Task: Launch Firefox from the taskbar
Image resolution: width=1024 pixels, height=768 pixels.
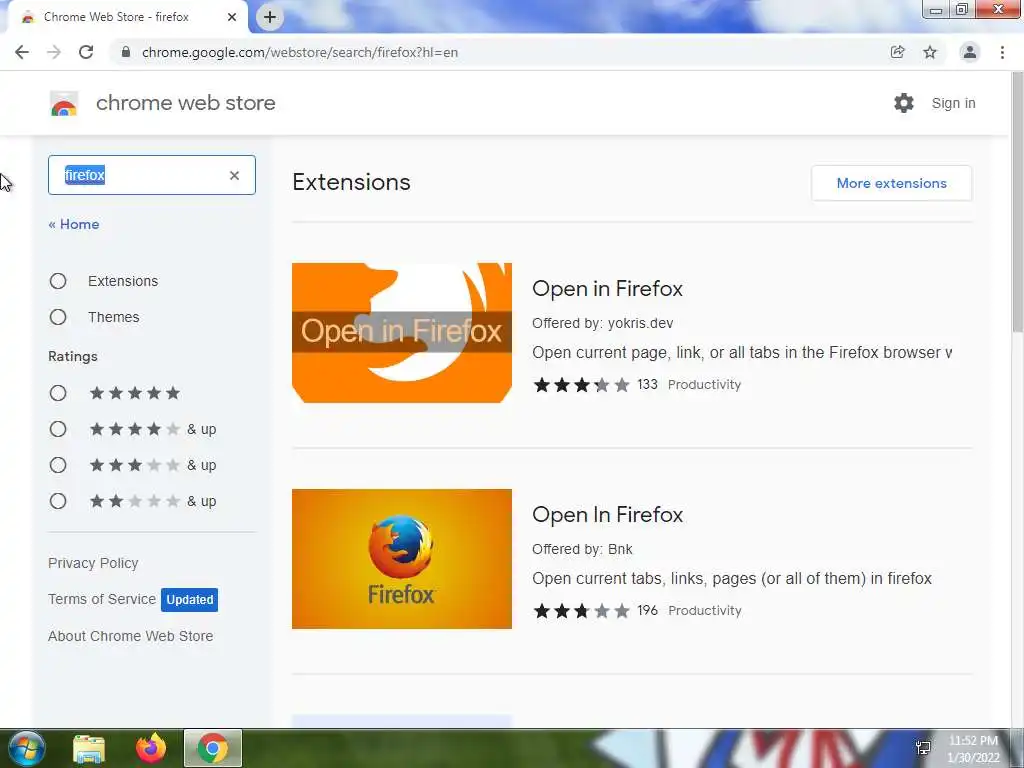Action: 151,748
